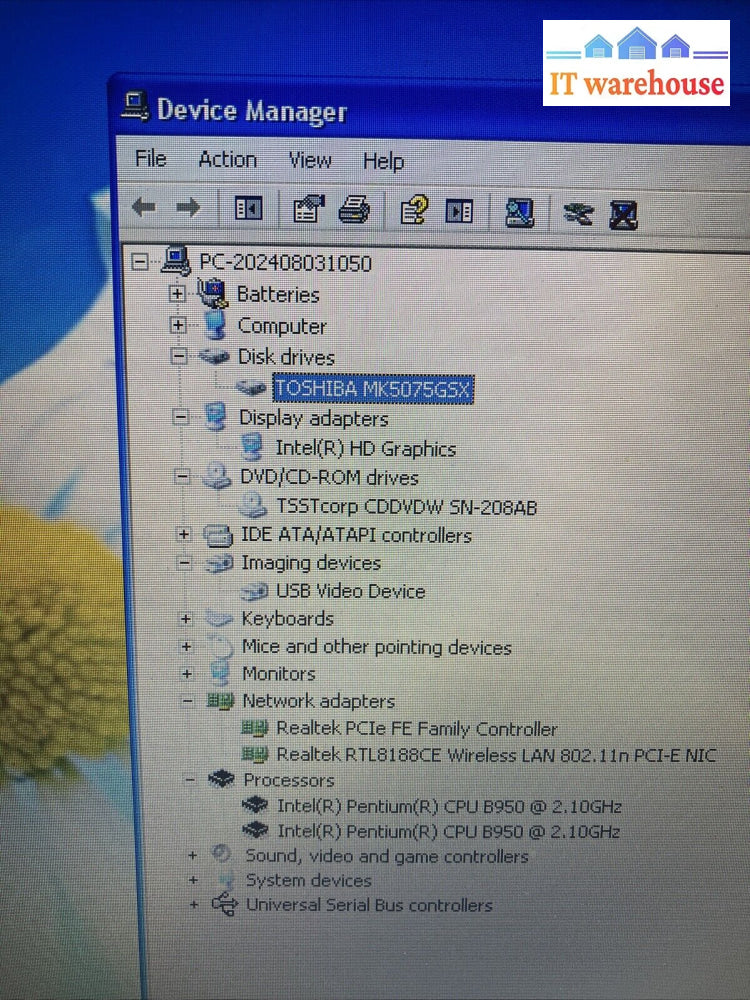
Task: Click the IDE ATA/ATAPI controllers icon
Action: pyautogui.click(x=218, y=534)
